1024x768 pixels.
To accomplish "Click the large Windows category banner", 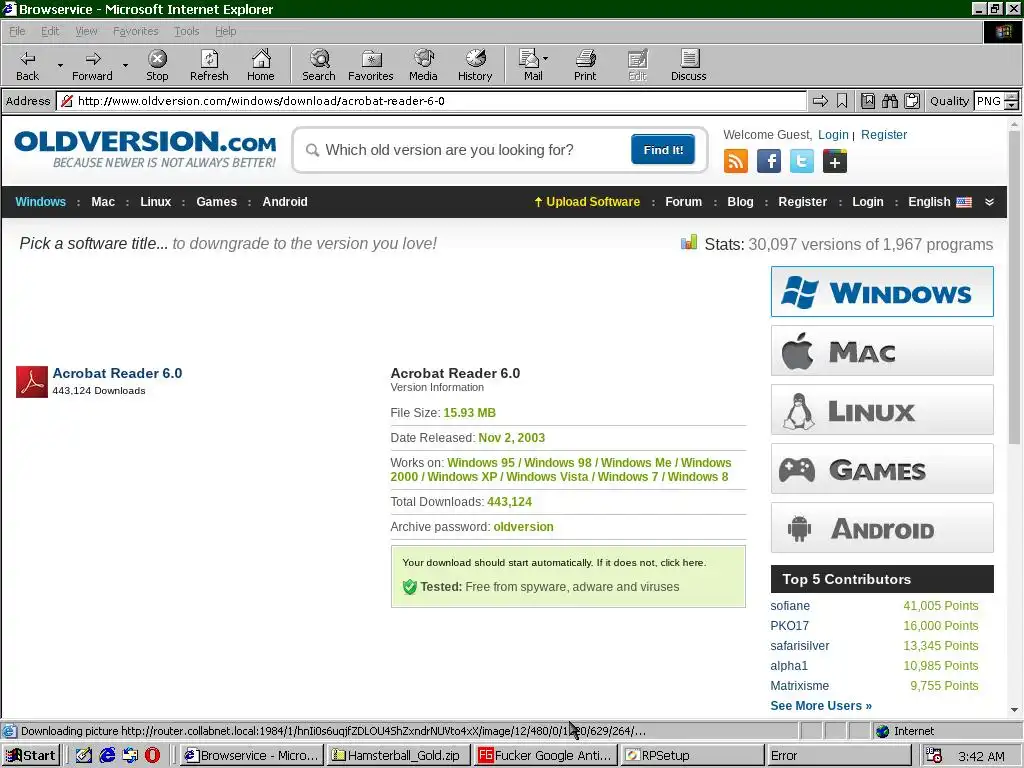I will pos(882,291).
